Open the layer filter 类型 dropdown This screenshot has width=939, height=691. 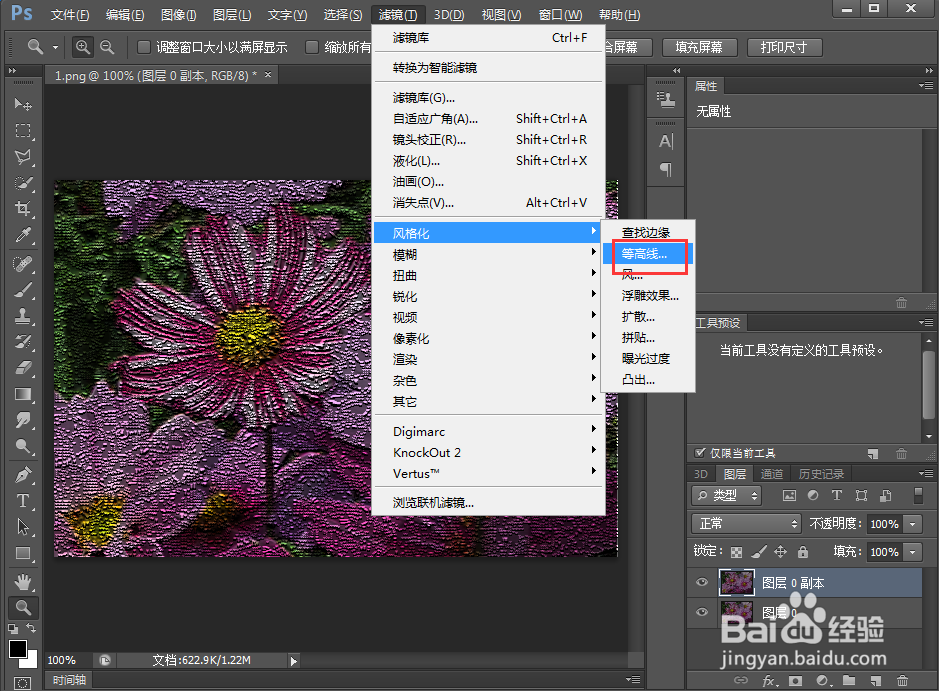[x=726, y=495]
